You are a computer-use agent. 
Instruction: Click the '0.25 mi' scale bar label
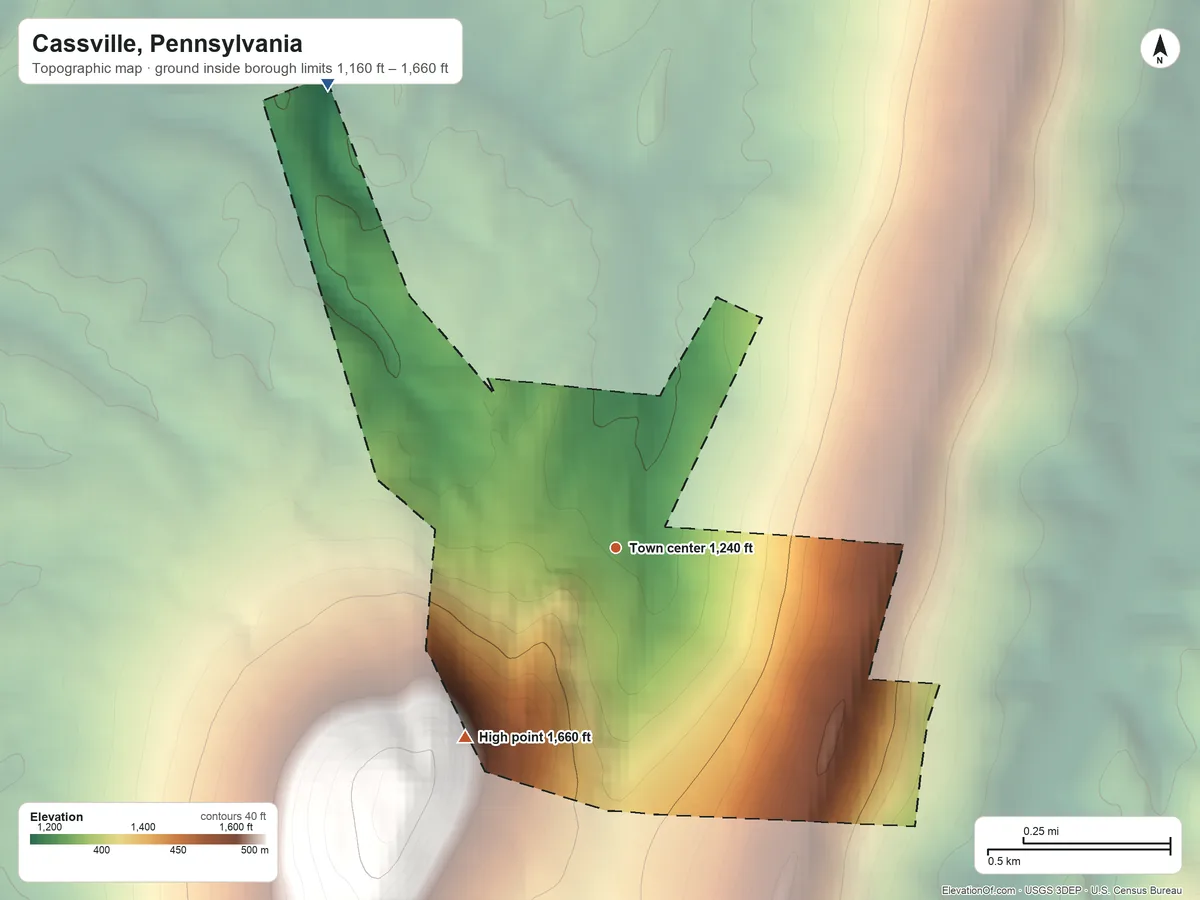[x=1041, y=832]
